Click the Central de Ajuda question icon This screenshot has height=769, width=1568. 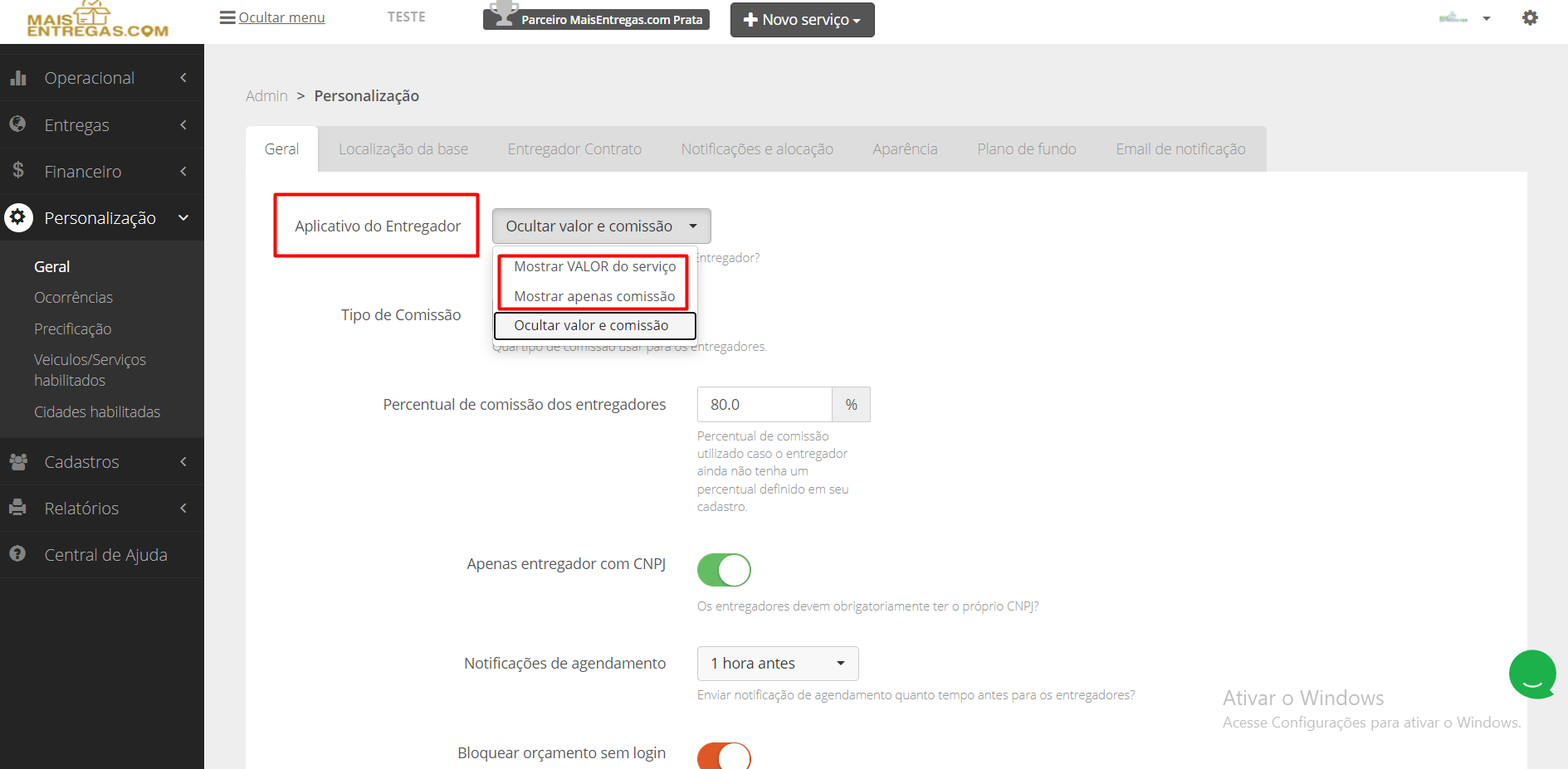pyautogui.click(x=17, y=554)
